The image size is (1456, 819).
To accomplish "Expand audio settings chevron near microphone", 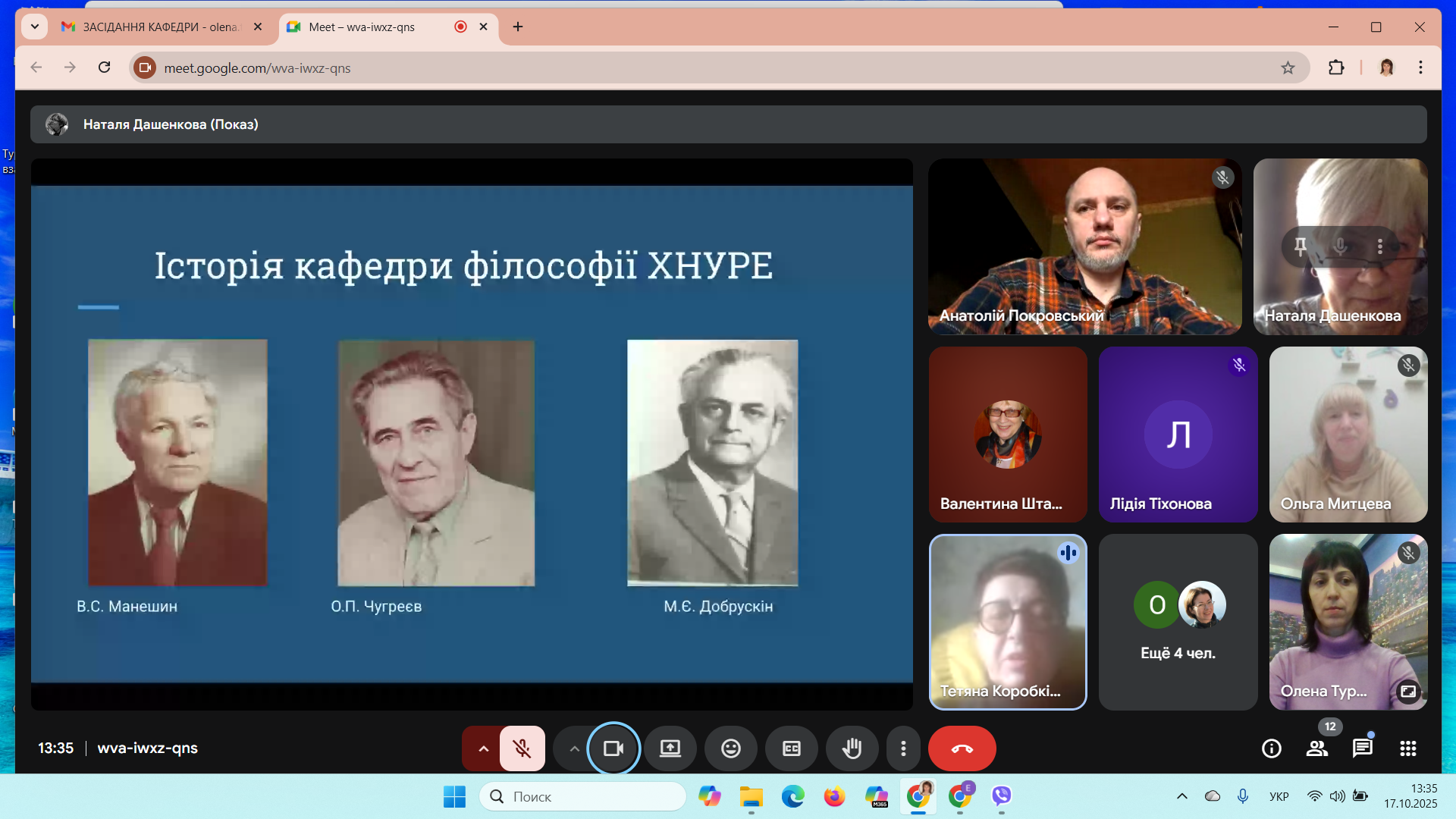I will [483, 748].
